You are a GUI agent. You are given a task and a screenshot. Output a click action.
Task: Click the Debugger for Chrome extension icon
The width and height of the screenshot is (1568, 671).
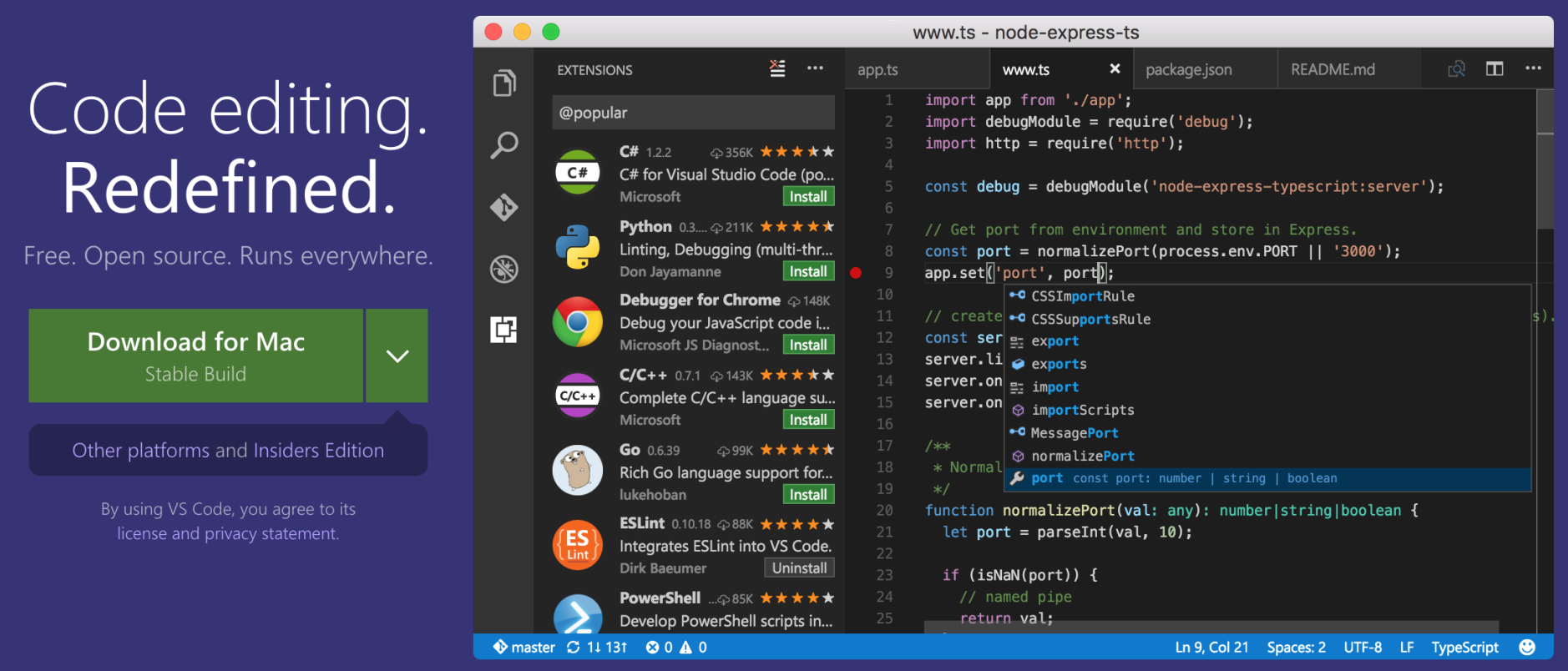click(x=578, y=322)
